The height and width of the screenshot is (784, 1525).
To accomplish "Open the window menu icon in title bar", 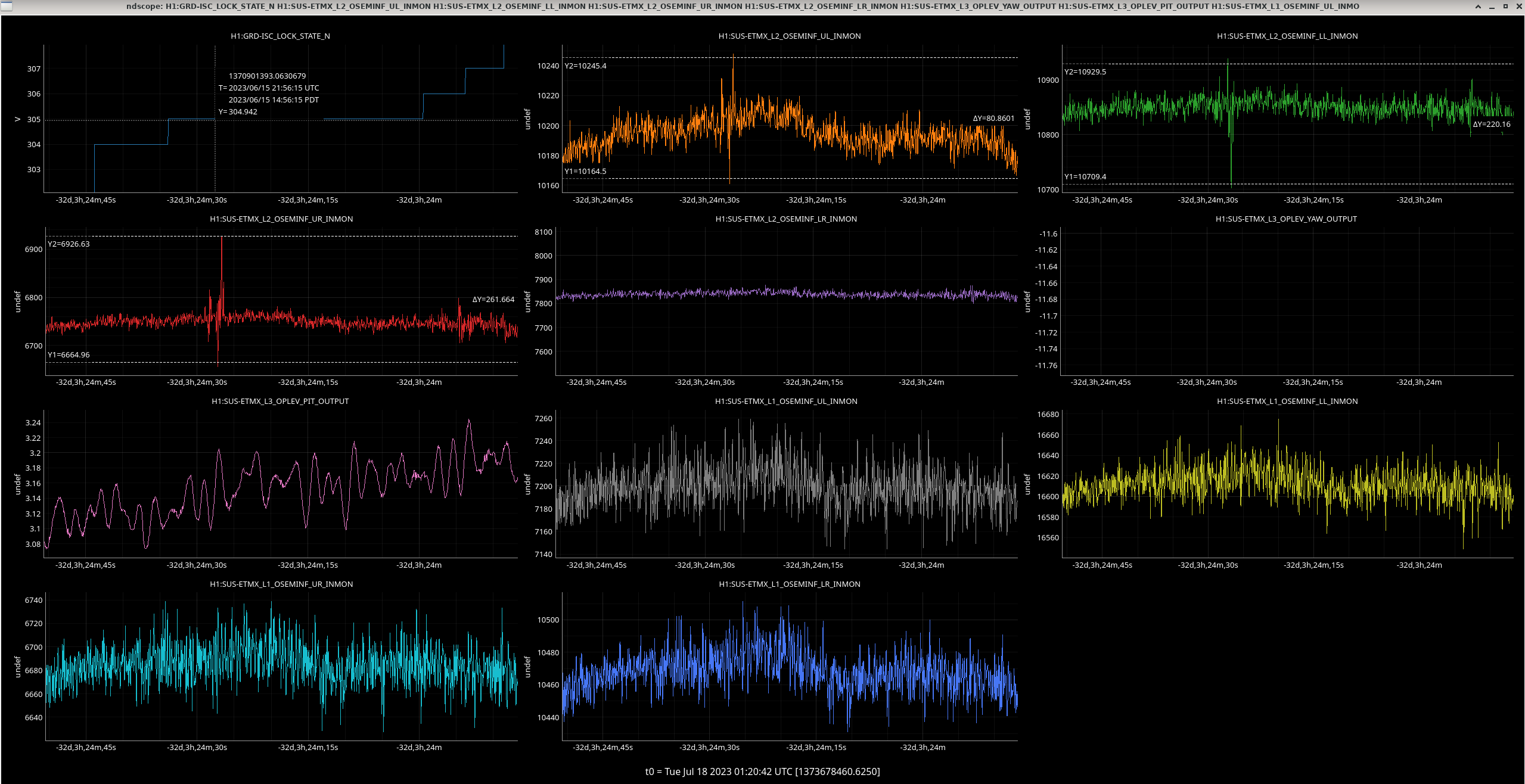I will (x=6, y=6).
